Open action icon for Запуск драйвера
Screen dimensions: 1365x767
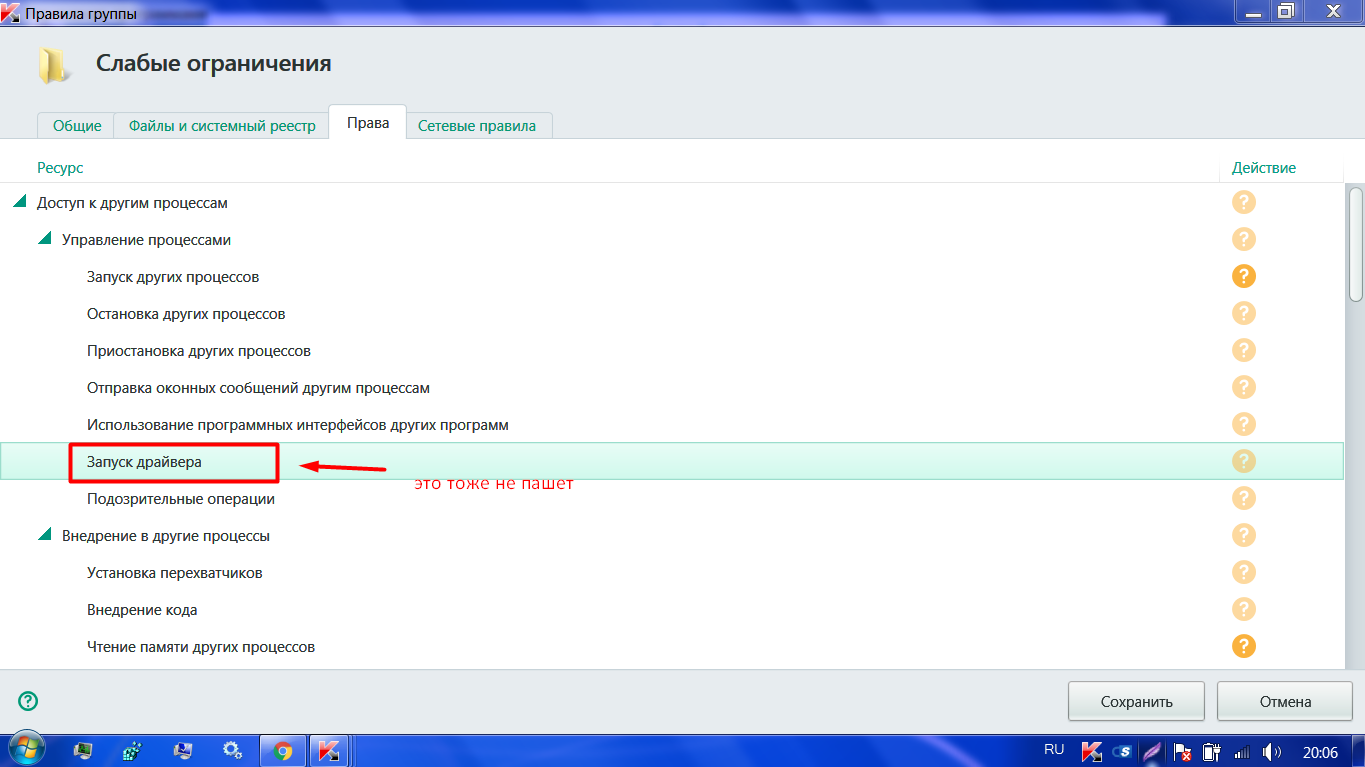coord(1243,462)
